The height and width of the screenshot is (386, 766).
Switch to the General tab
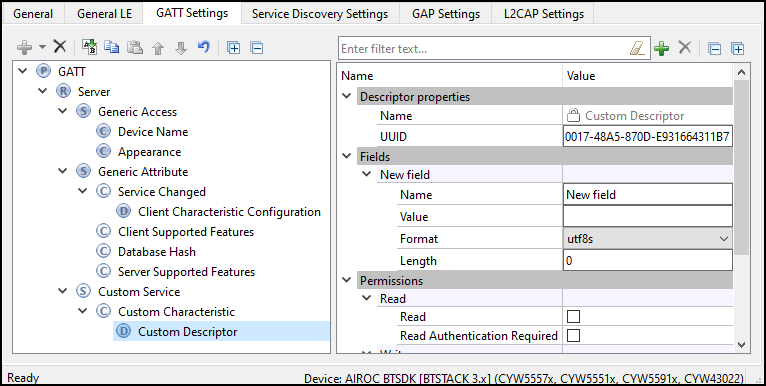(x=33, y=14)
